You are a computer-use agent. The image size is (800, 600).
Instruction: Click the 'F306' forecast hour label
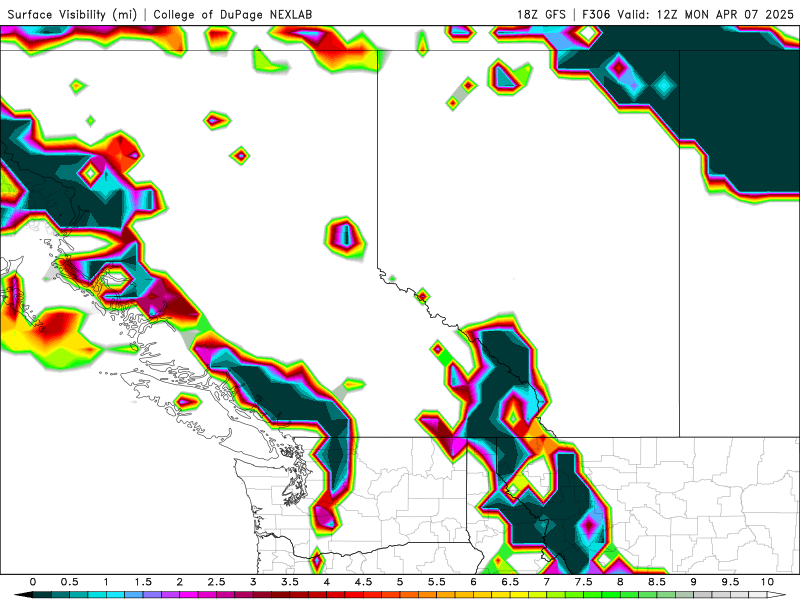[x=595, y=14]
